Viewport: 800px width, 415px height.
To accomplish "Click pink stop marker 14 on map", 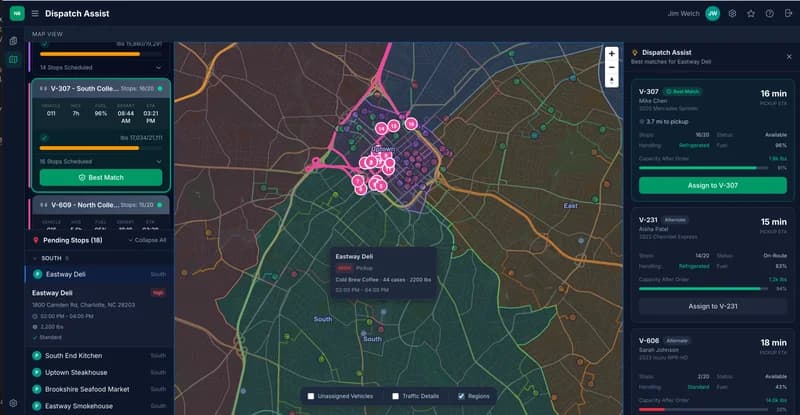I will [x=381, y=129].
